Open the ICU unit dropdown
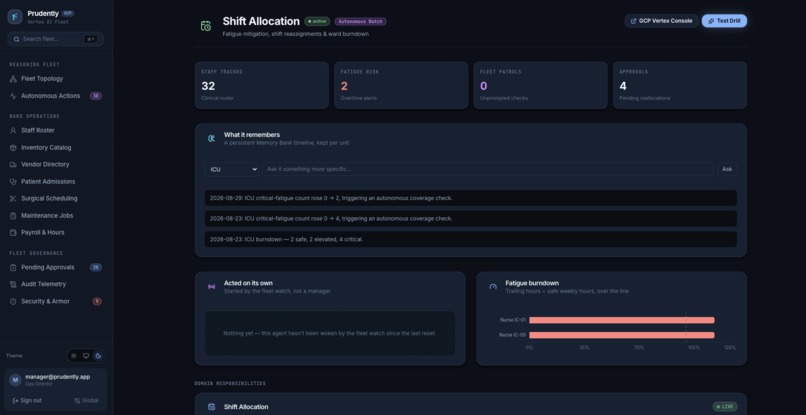This screenshot has height=415, width=806. (232, 169)
